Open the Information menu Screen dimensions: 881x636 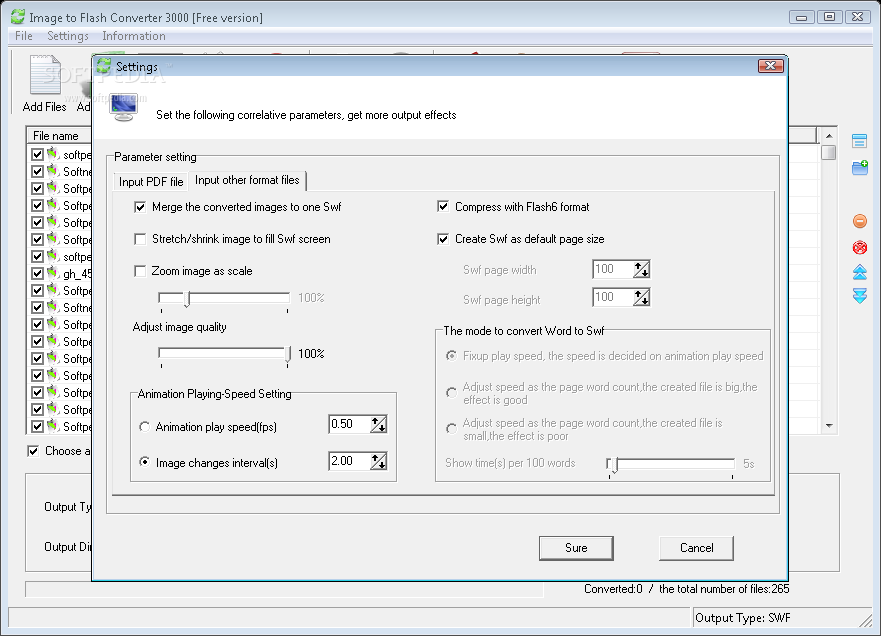point(134,36)
